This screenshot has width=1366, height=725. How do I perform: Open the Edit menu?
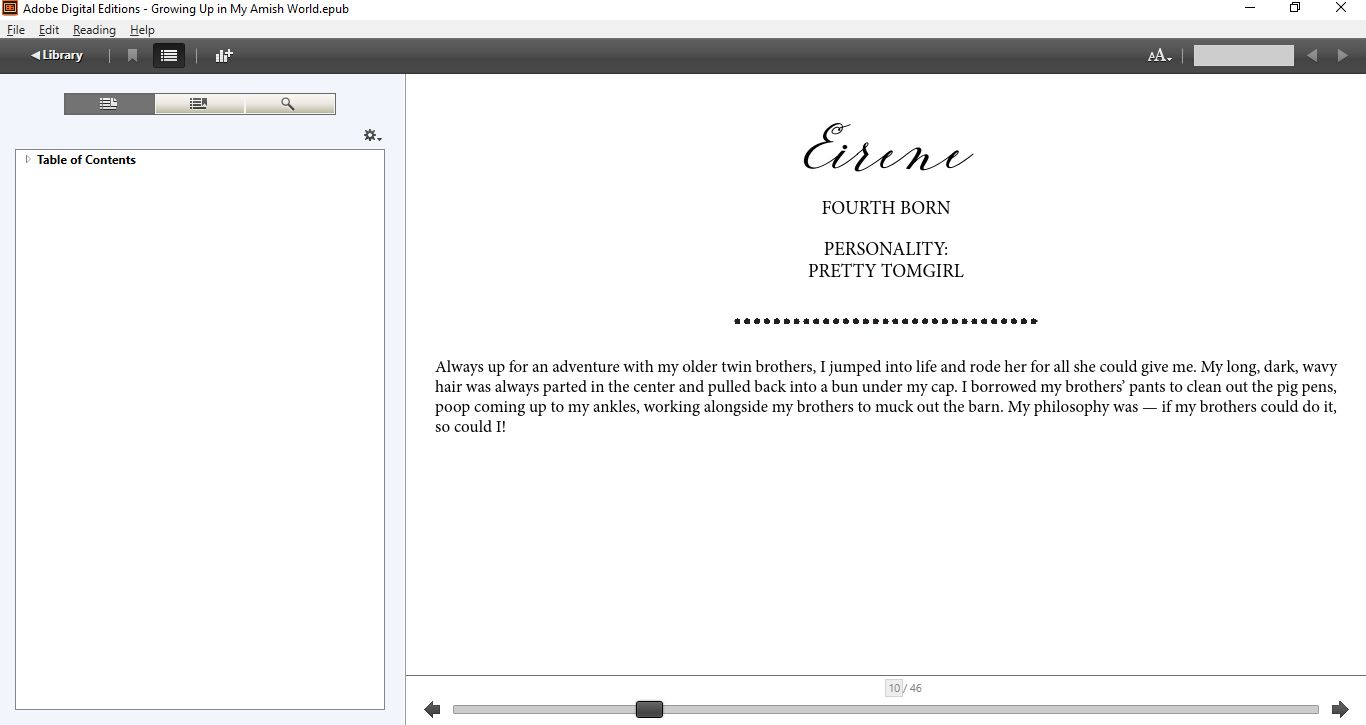49,30
